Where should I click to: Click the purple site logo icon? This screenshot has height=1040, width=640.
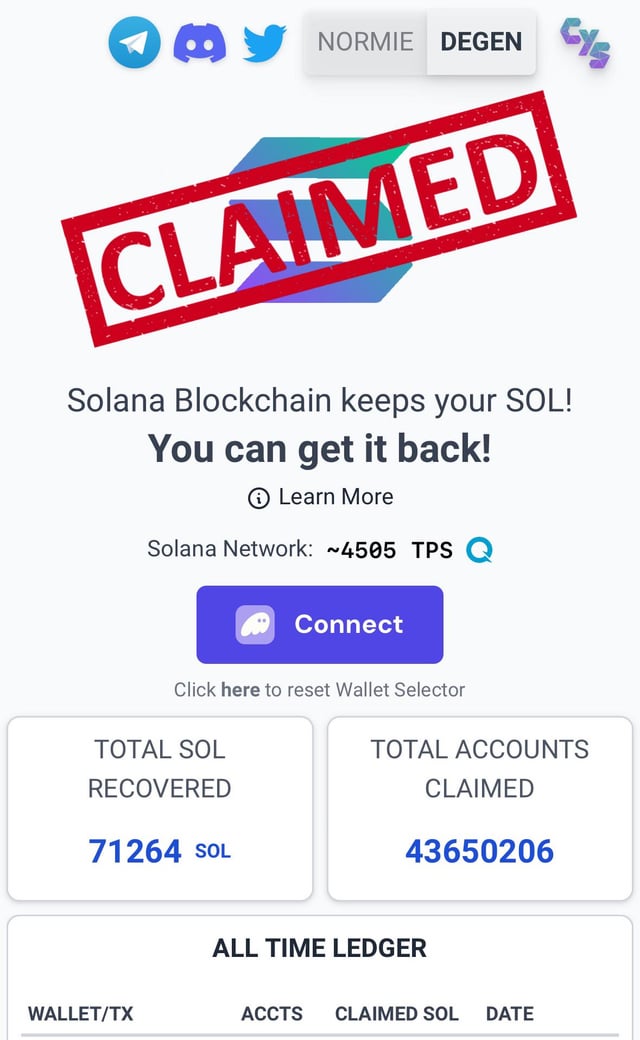tap(585, 43)
